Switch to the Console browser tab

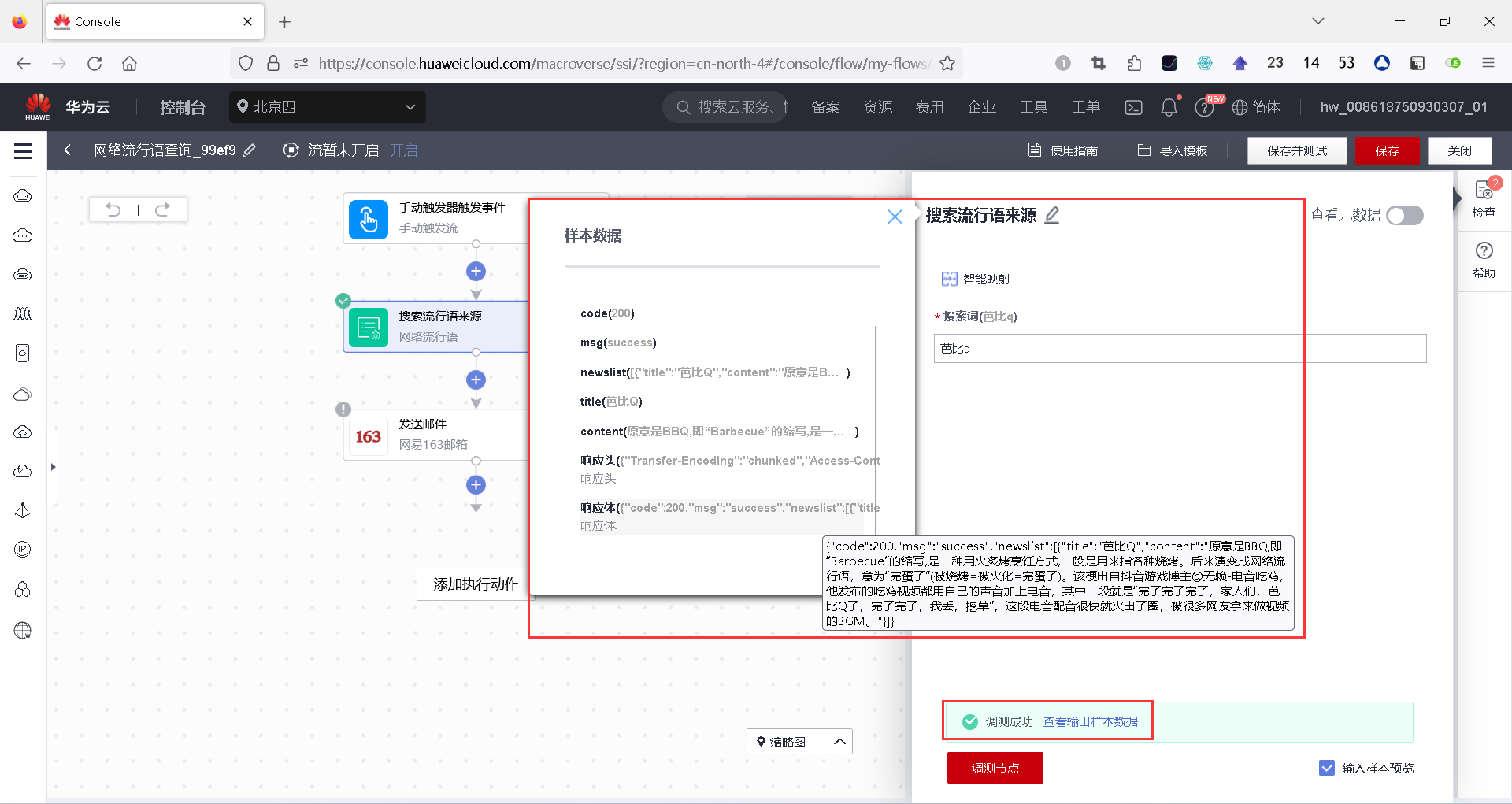tap(155, 22)
